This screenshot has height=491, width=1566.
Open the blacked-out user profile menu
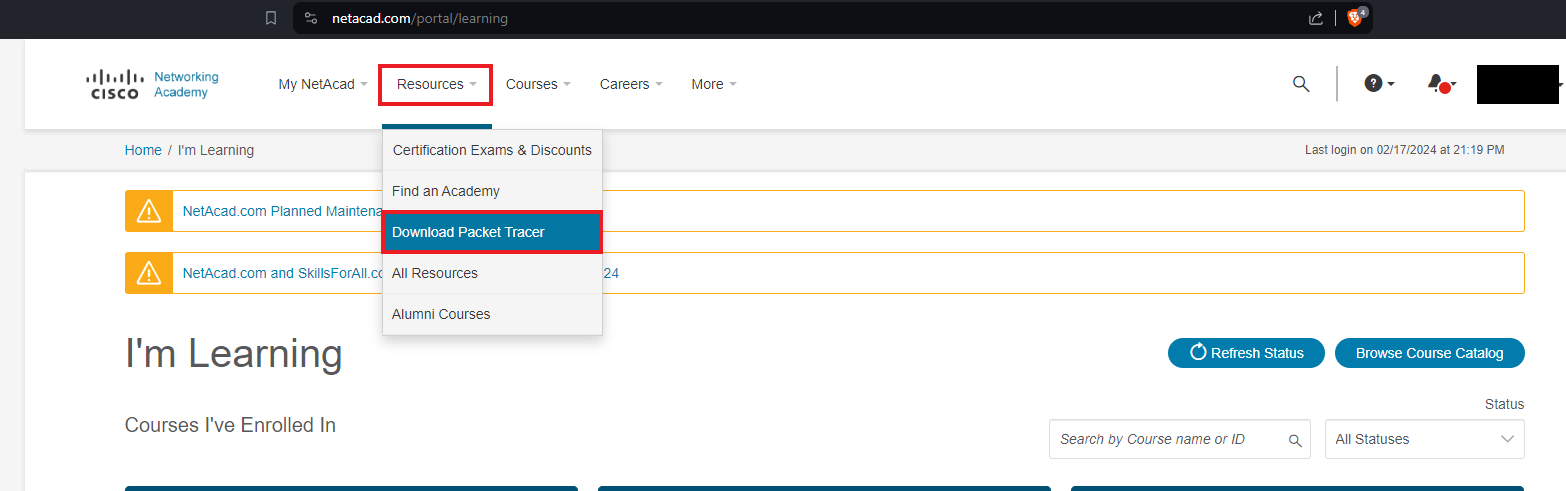(x=1518, y=85)
